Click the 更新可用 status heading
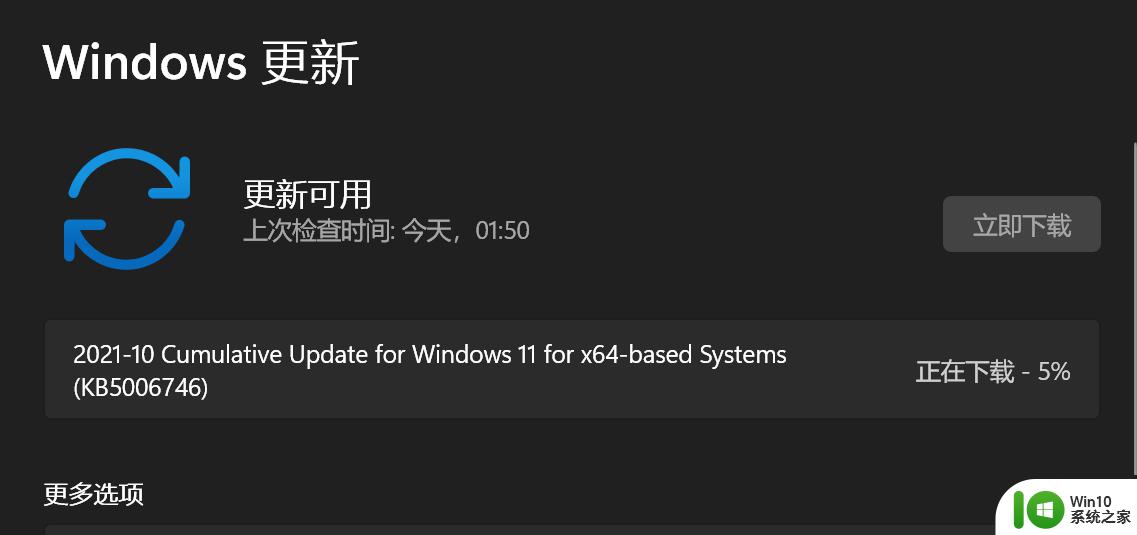1137x535 pixels. (x=307, y=195)
